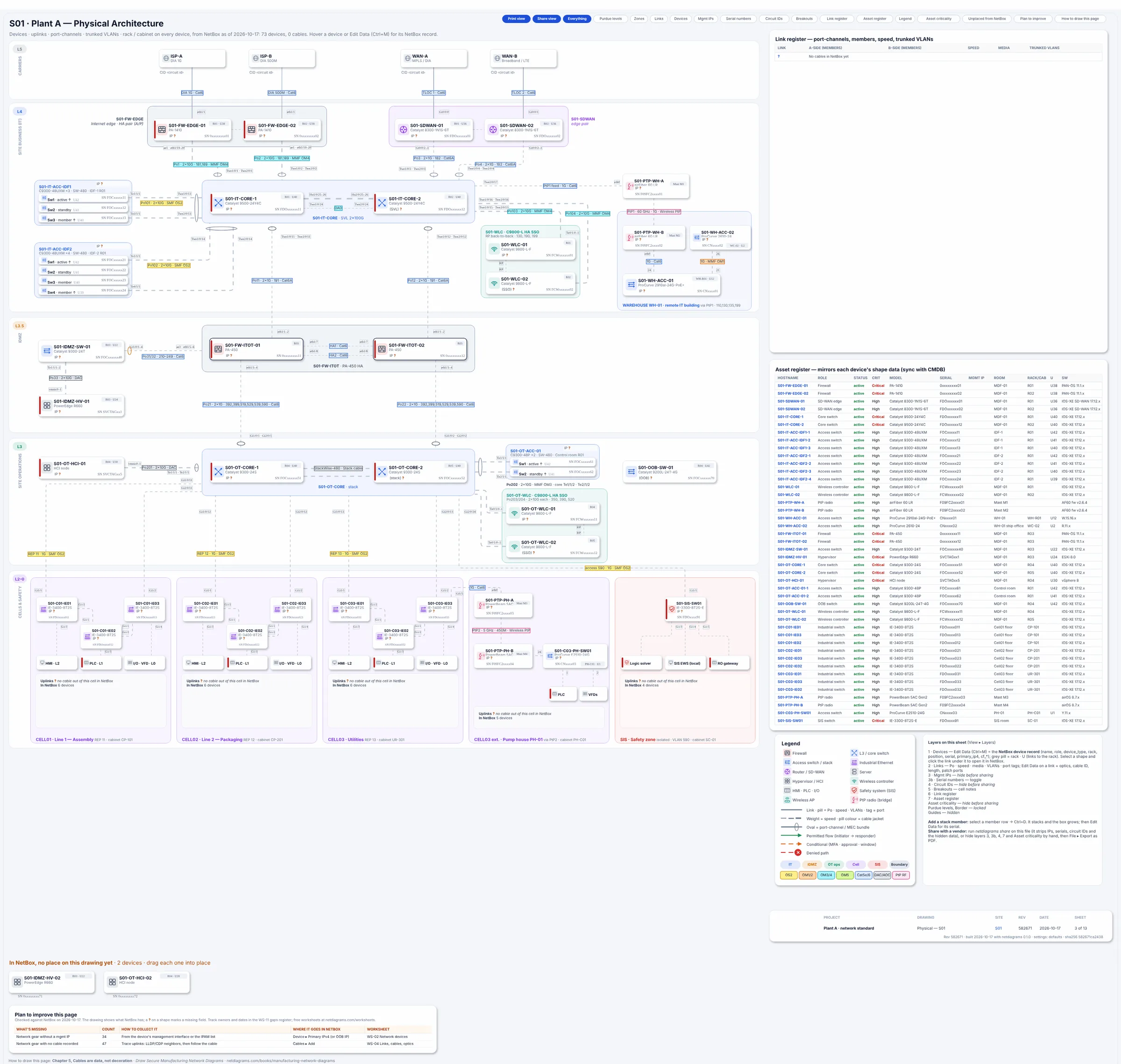Select the Po1 · 2×10G · MMF OM4 link label
This screenshot has width=1121, height=1064.
click(x=201, y=164)
